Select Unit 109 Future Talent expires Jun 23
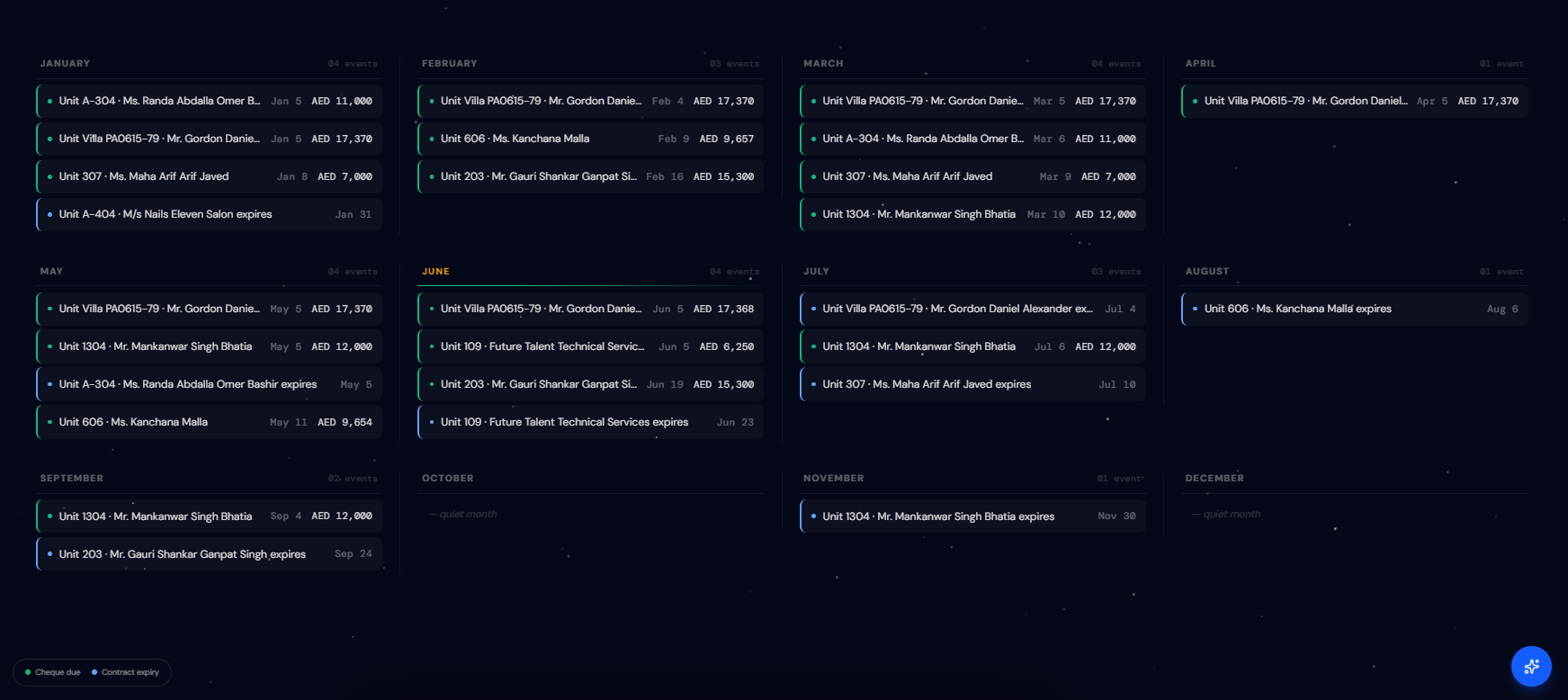Image resolution: width=1568 pixels, height=700 pixels. tap(591, 422)
